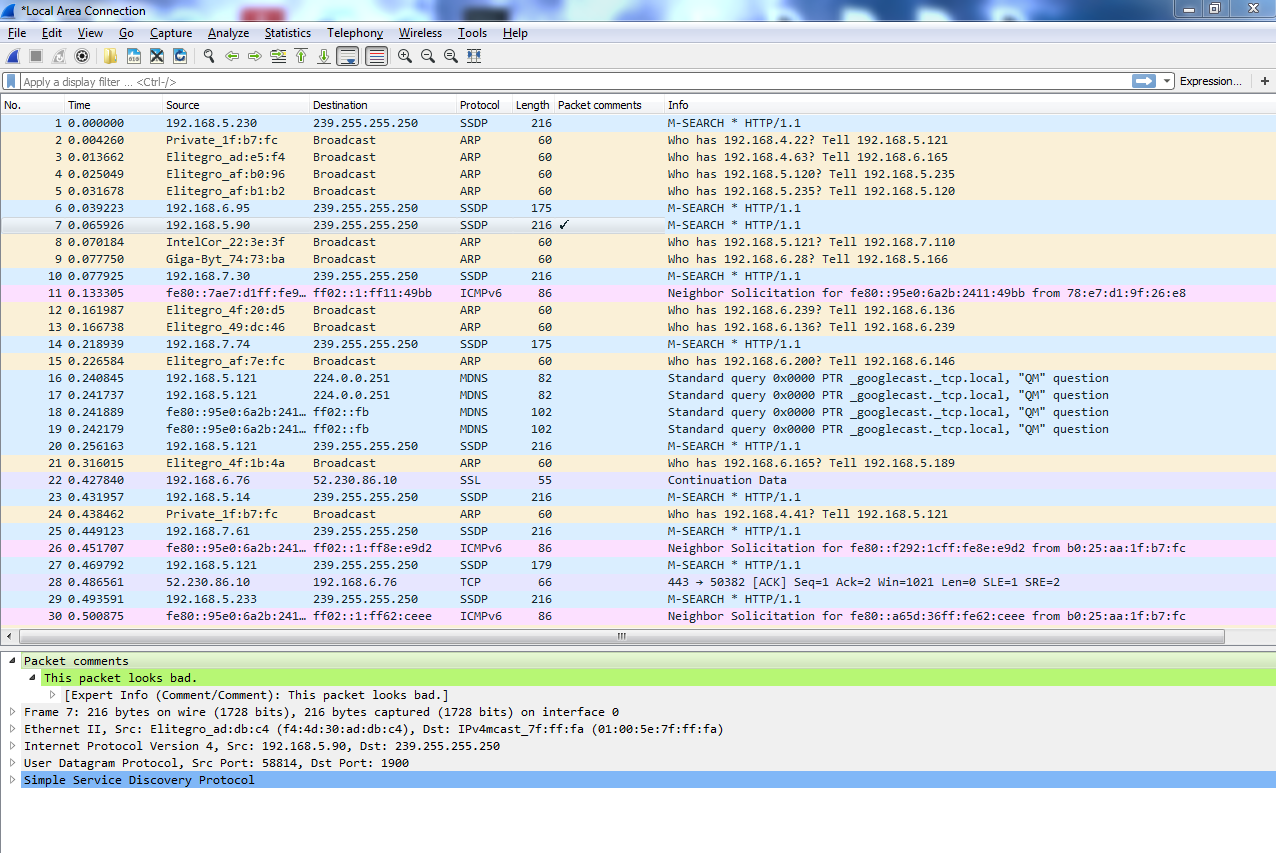Click the open capture file folder icon
The image size is (1276, 853).
click(110, 56)
